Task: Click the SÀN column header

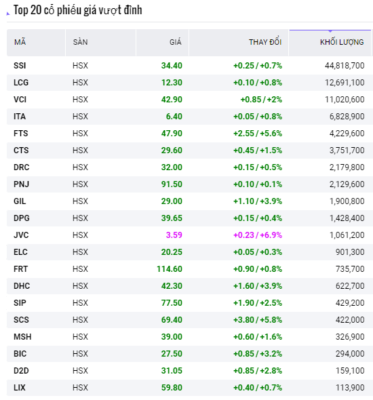Action: (x=80, y=42)
